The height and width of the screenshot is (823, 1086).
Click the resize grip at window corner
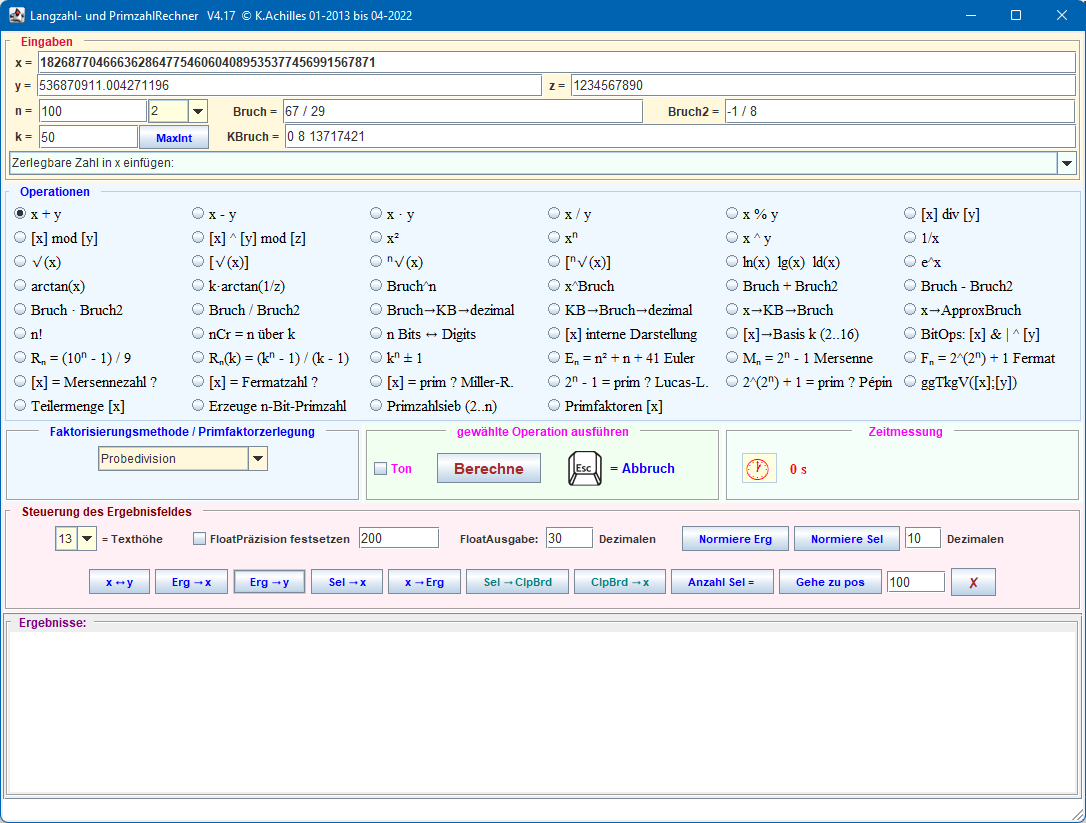pos(1076,813)
